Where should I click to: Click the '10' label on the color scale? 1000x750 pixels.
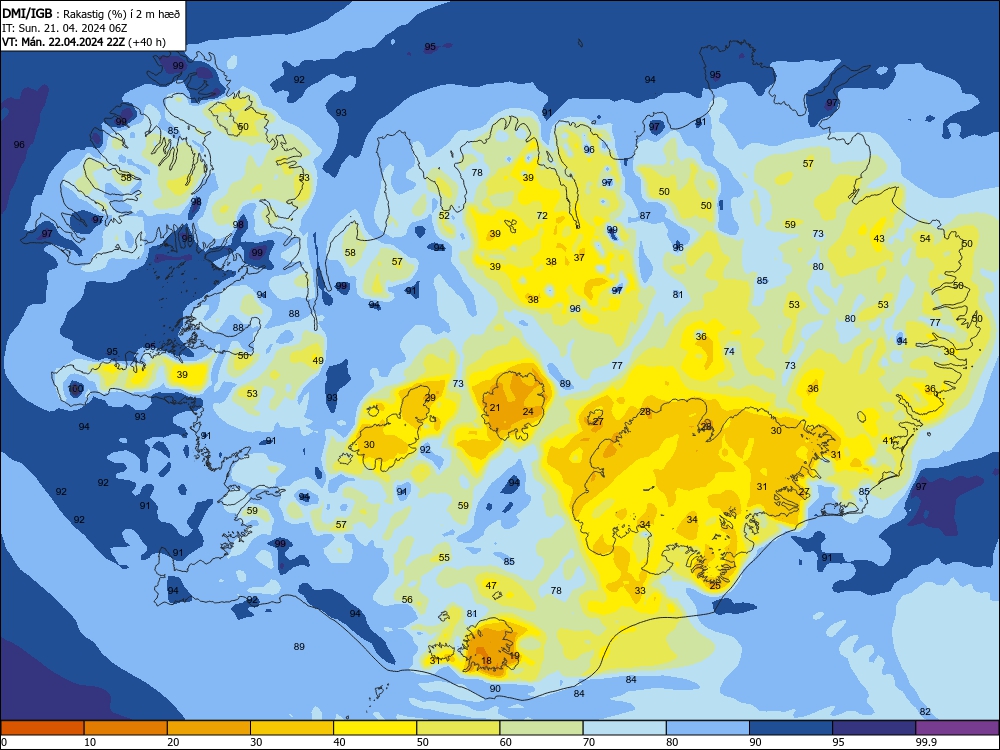90,742
